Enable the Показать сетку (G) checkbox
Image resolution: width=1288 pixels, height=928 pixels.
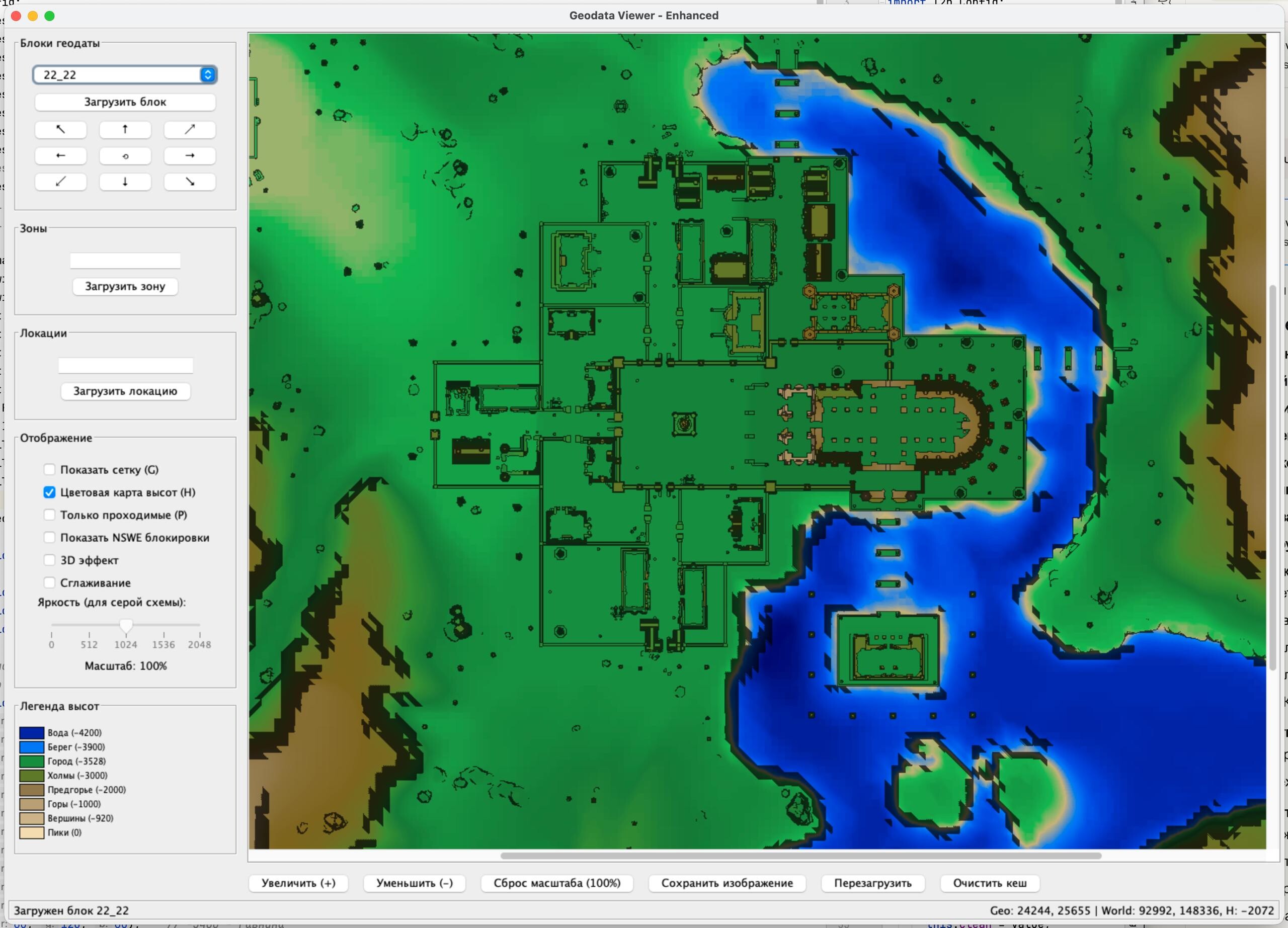[x=50, y=469]
